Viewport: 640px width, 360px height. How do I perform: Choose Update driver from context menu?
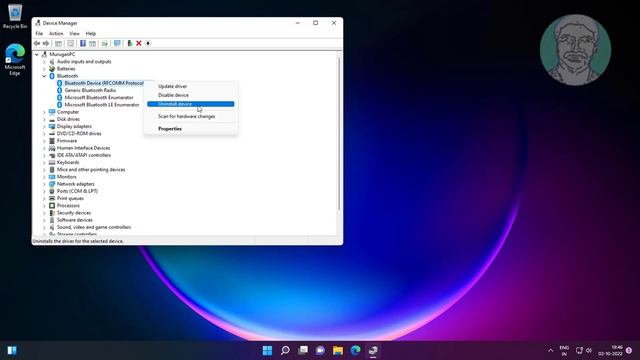191,86
